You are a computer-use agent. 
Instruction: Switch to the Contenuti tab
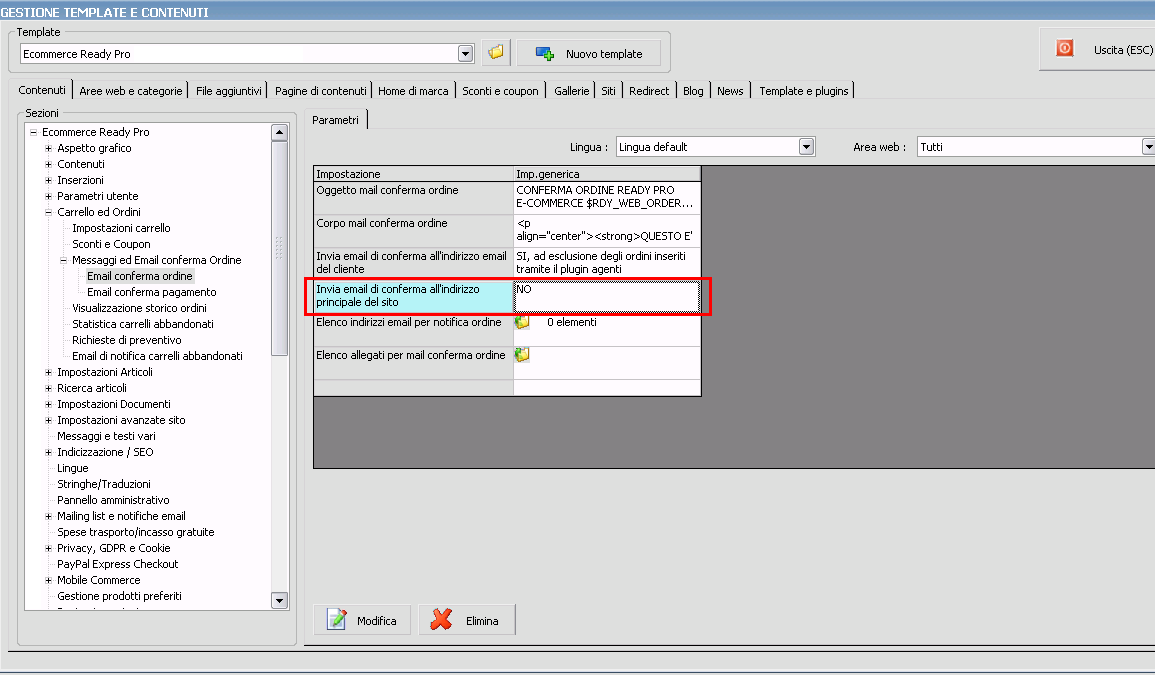coord(42,90)
